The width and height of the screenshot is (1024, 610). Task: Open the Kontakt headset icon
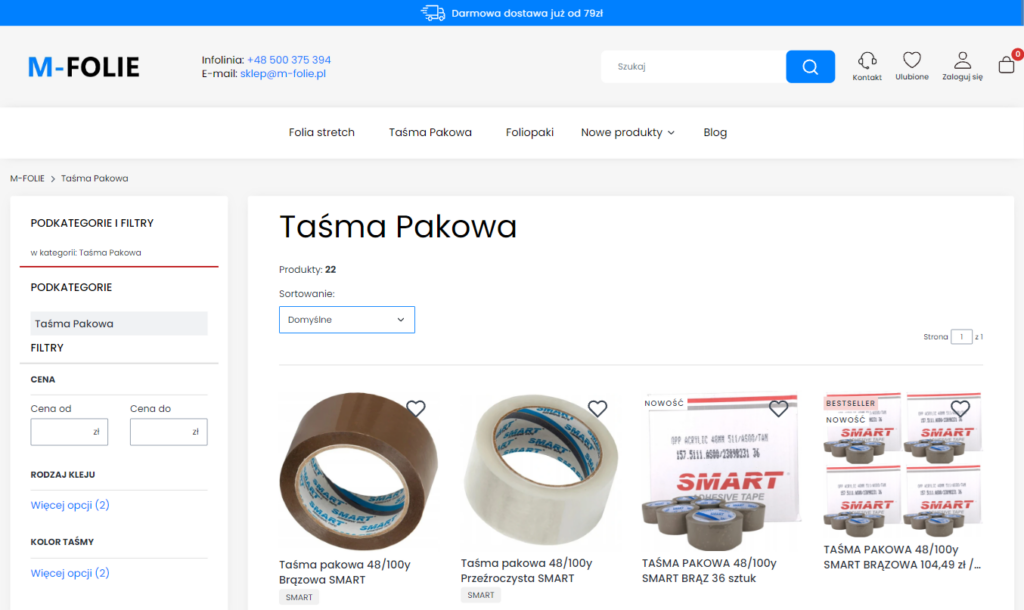coord(867,61)
